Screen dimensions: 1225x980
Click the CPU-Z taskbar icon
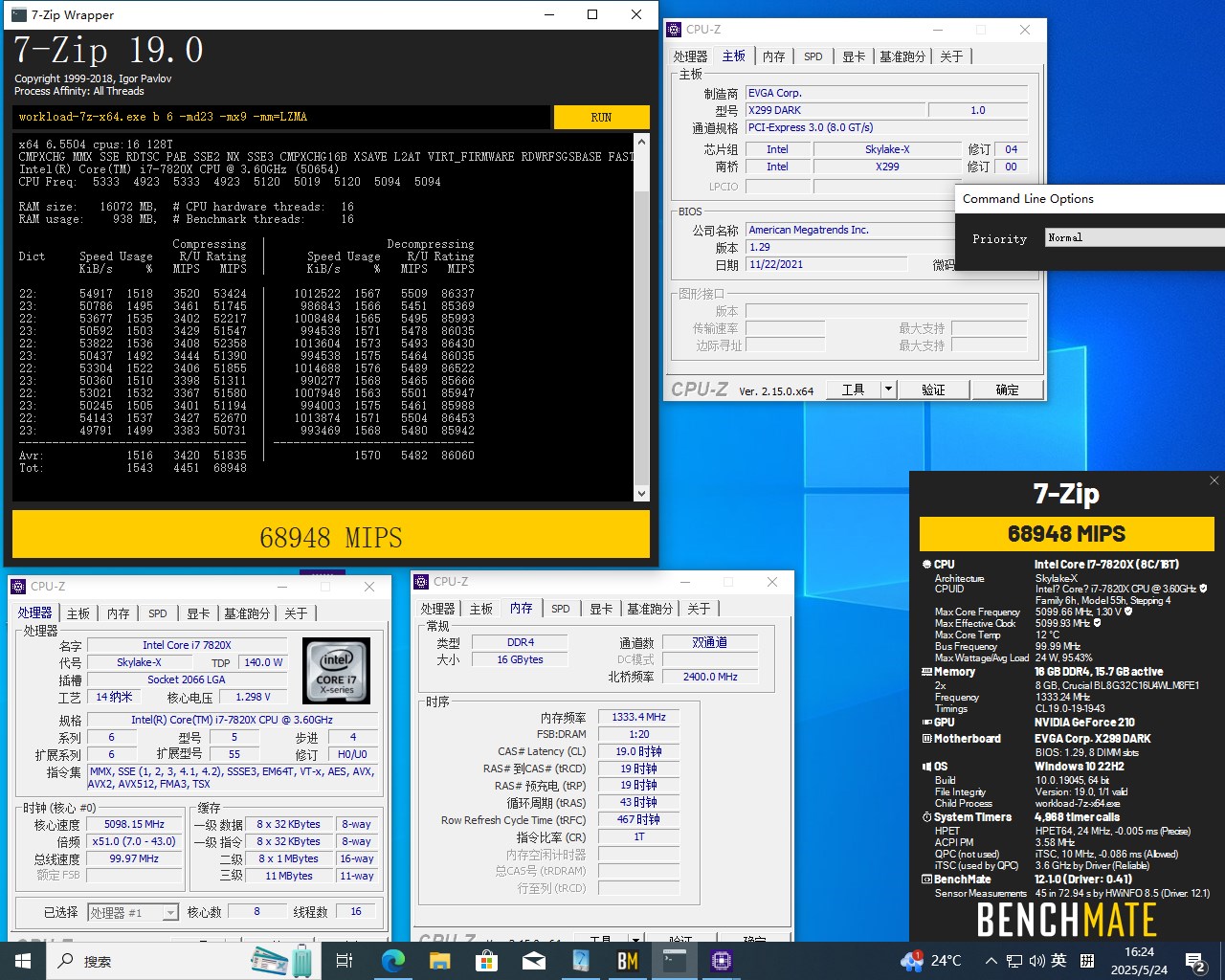click(x=722, y=961)
